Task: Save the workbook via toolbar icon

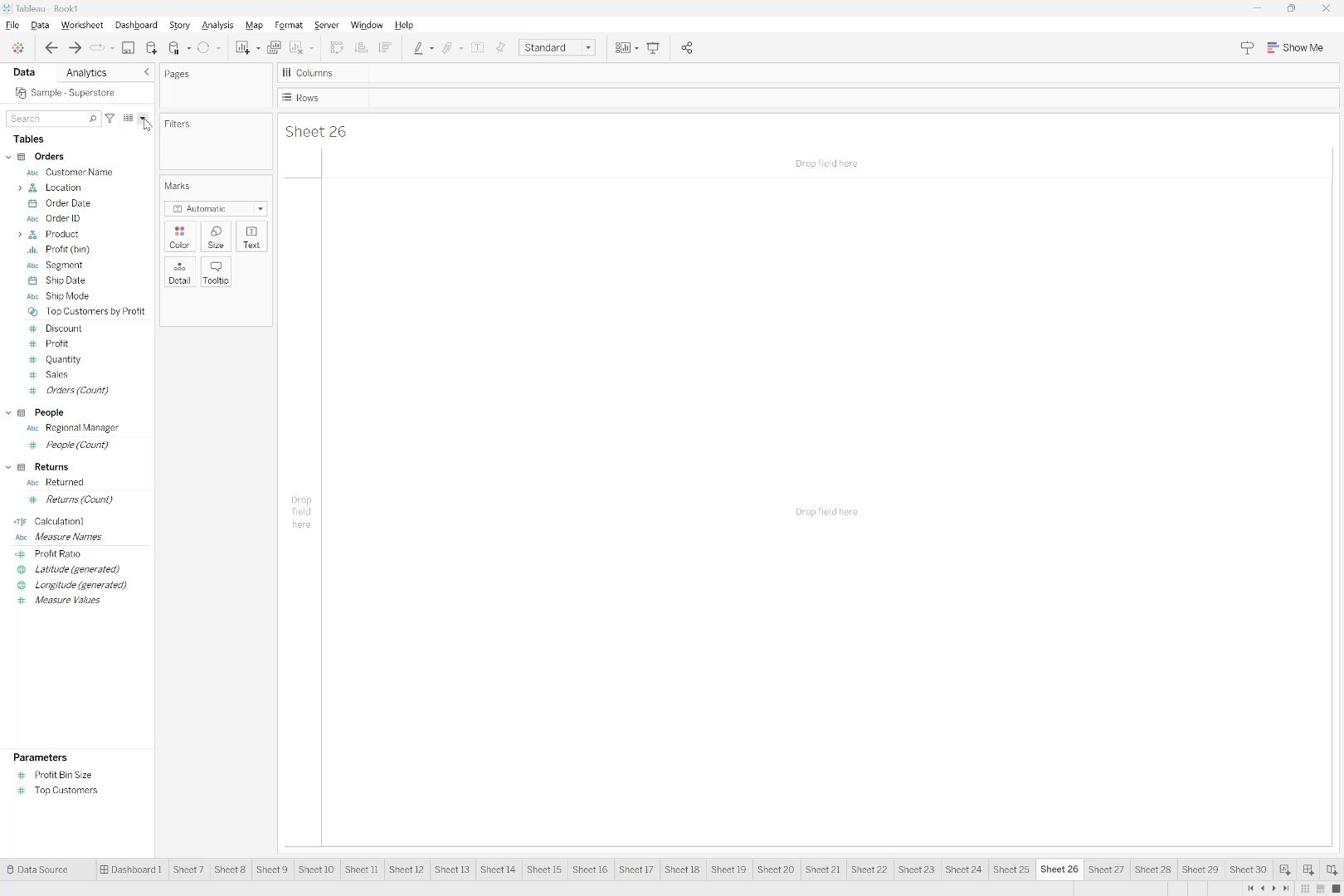Action: tap(128, 47)
